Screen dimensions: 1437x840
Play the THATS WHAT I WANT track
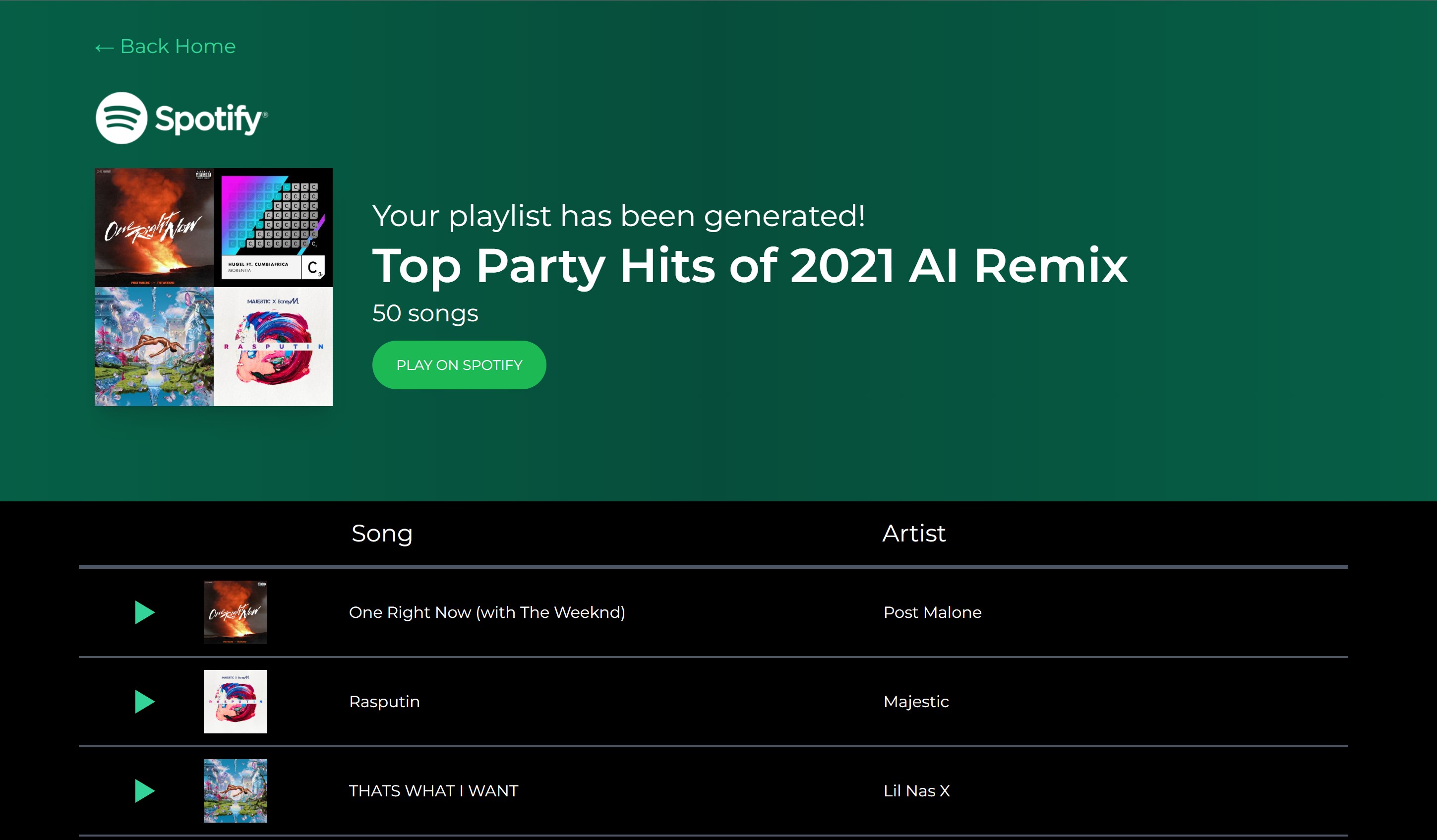(144, 791)
